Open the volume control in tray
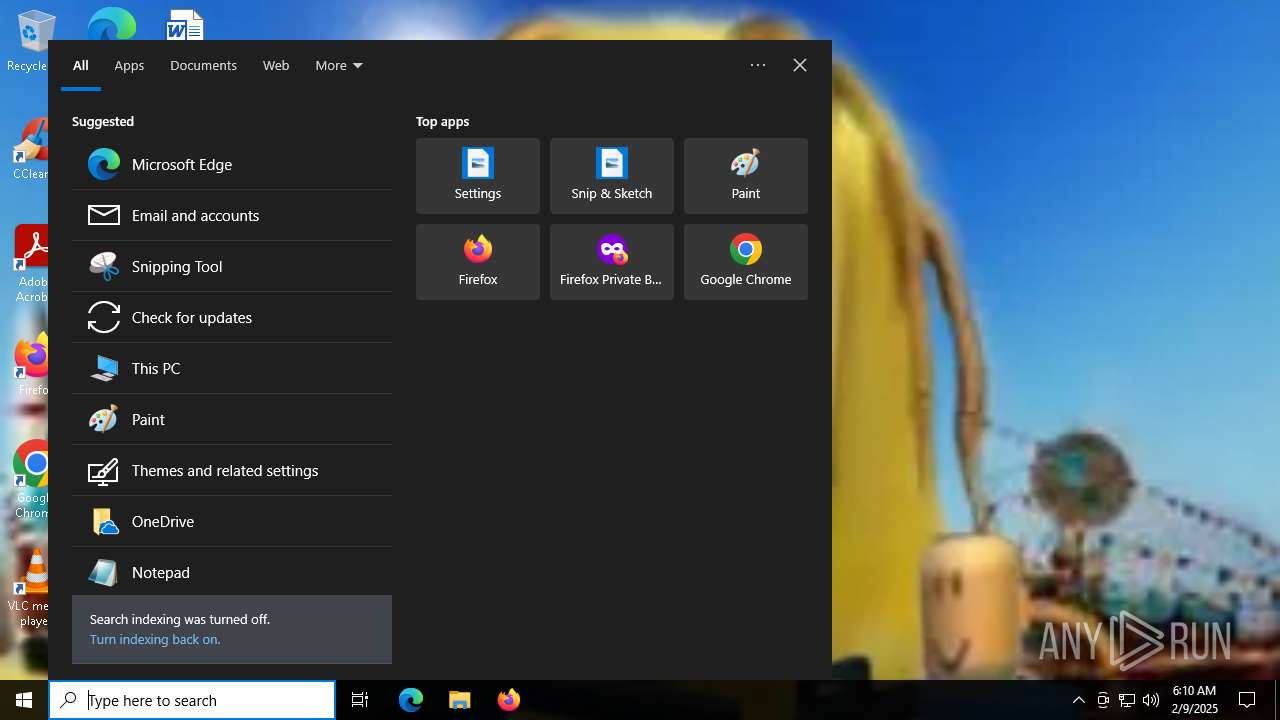 point(1151,700)
